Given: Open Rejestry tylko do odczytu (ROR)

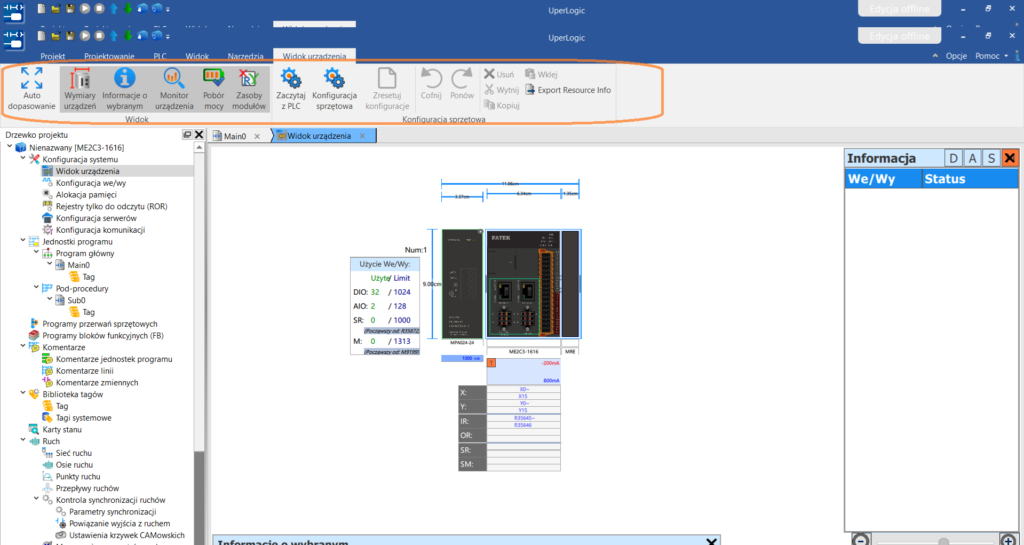Looking at the screenshot, I should tap(111, 206).
